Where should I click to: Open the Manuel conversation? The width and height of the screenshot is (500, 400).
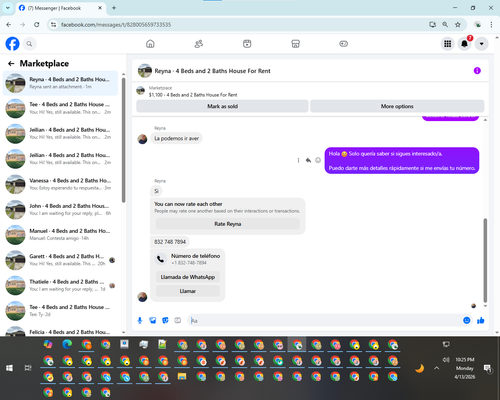point(60,235)
